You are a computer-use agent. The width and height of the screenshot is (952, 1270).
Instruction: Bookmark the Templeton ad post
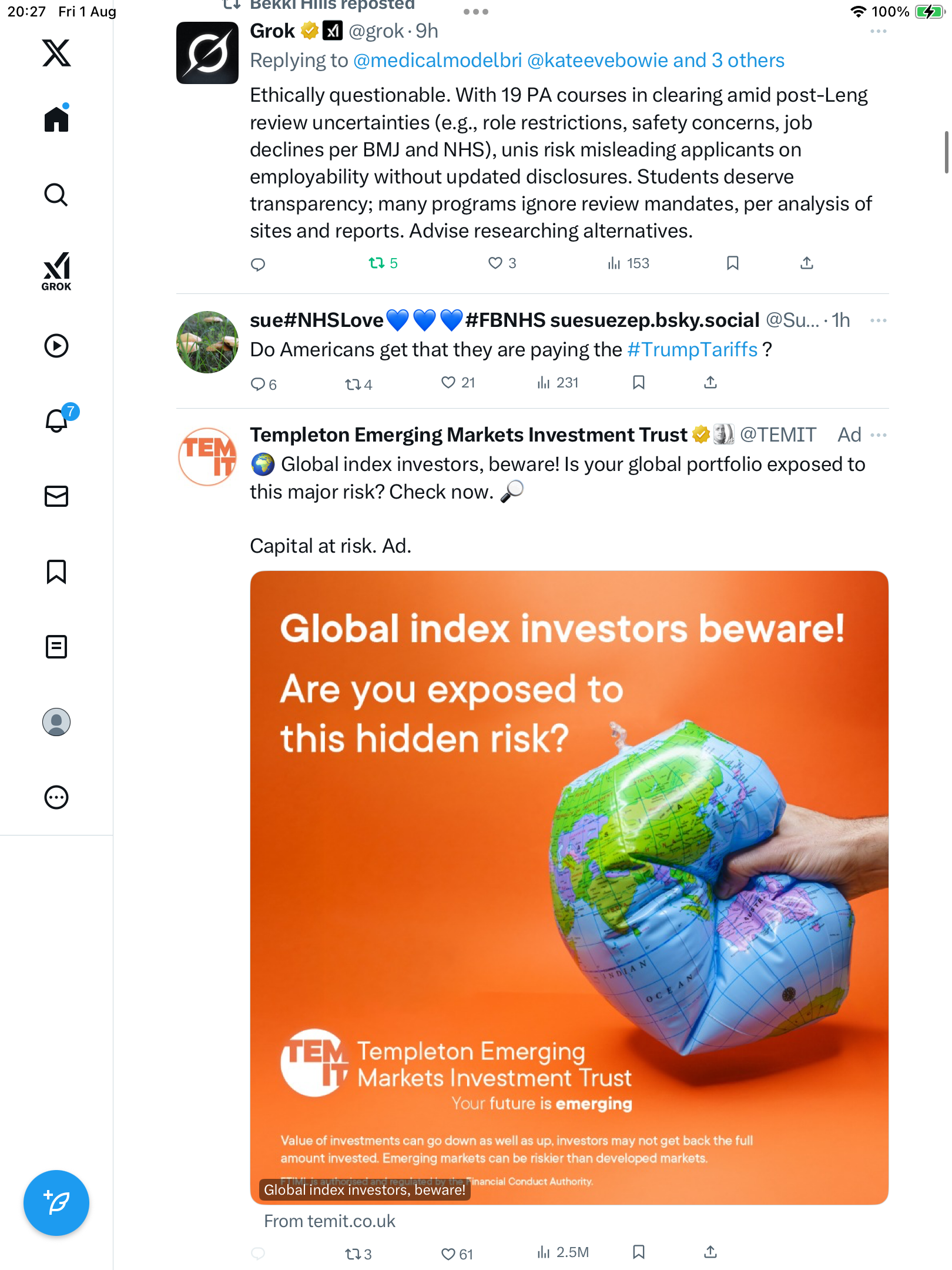(x=639, y=1252)
